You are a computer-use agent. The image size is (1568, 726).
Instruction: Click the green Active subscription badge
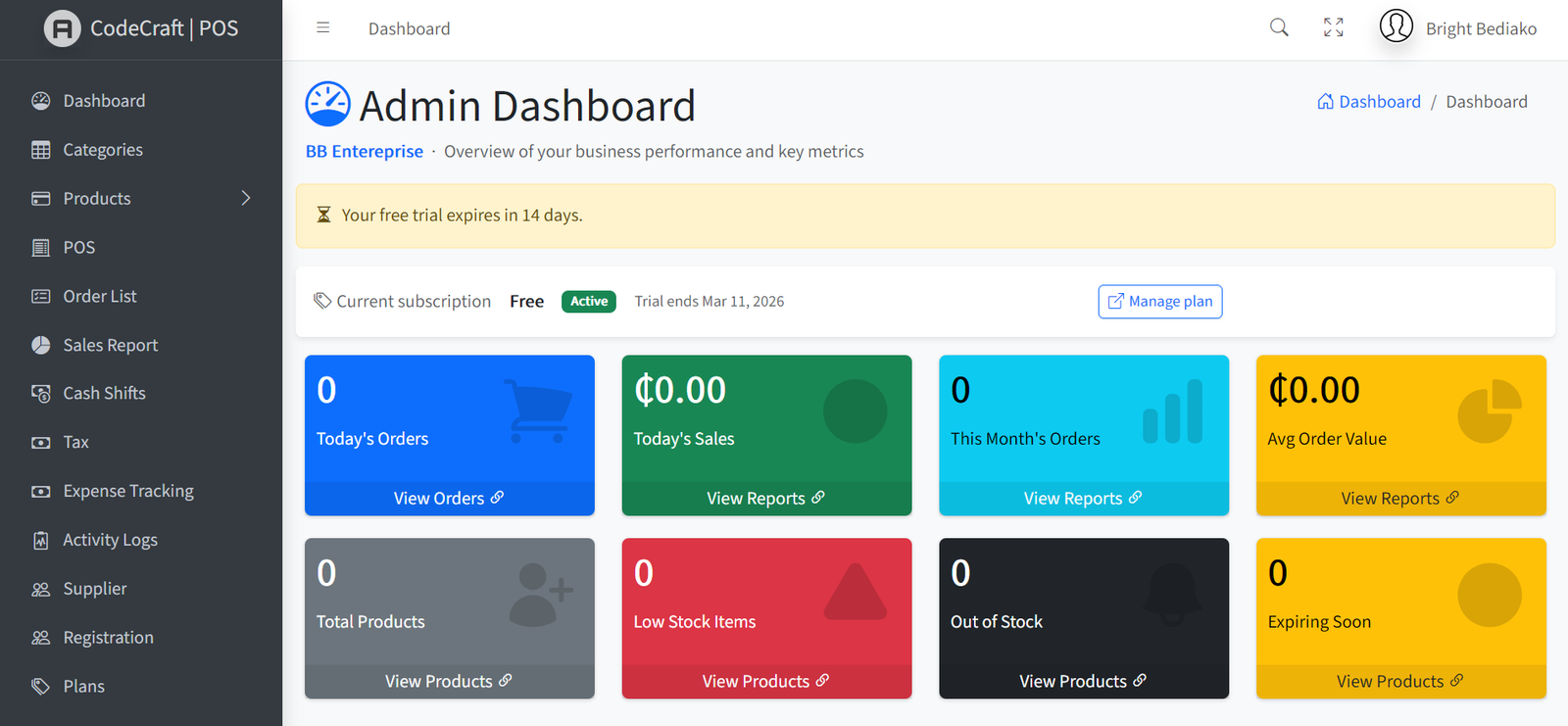pyautogui.click(x=588, y=302)
